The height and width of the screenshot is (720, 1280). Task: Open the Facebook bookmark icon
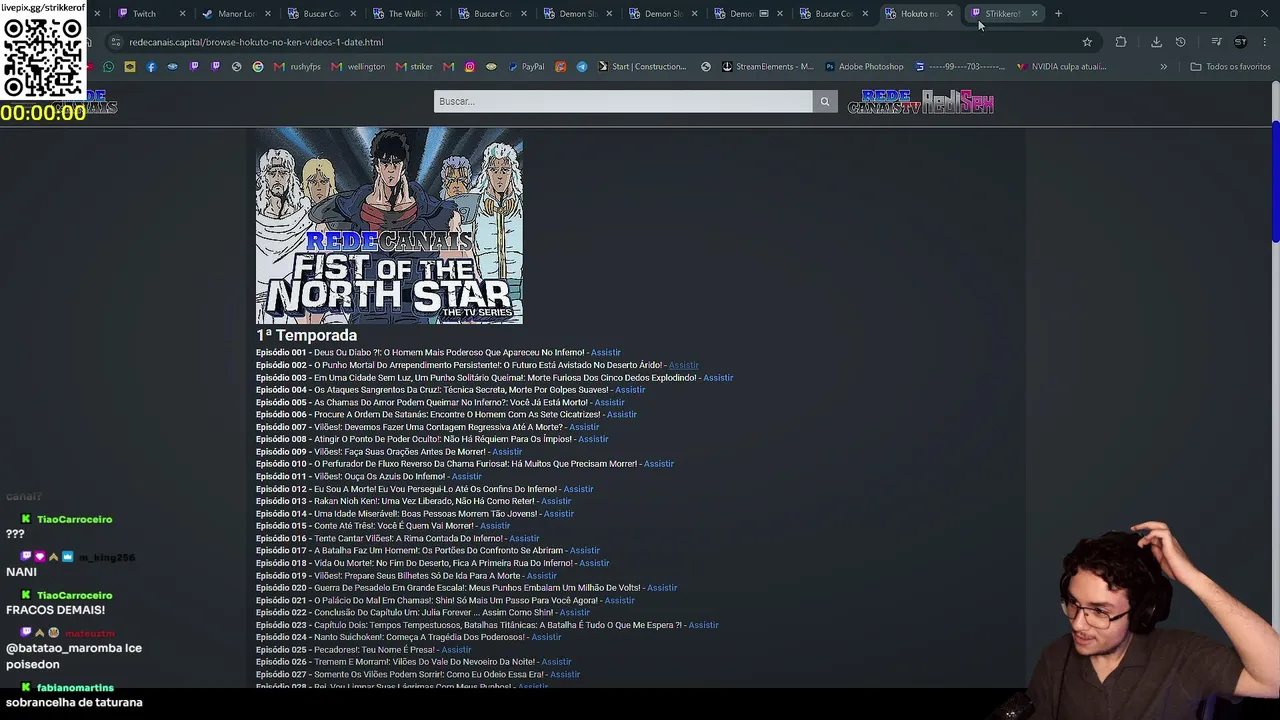click(151, 67)
